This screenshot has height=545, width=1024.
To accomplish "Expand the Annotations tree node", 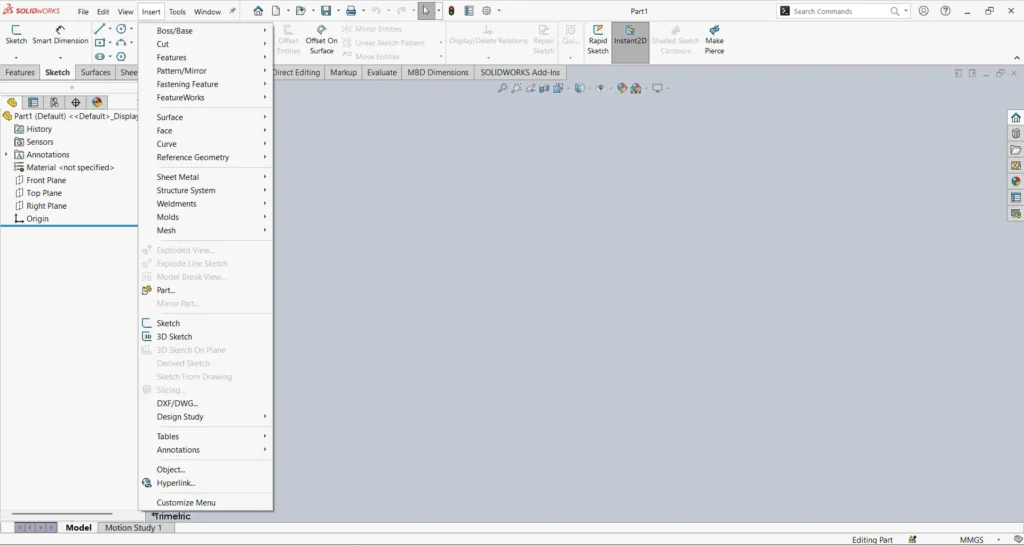I will 6,155.
